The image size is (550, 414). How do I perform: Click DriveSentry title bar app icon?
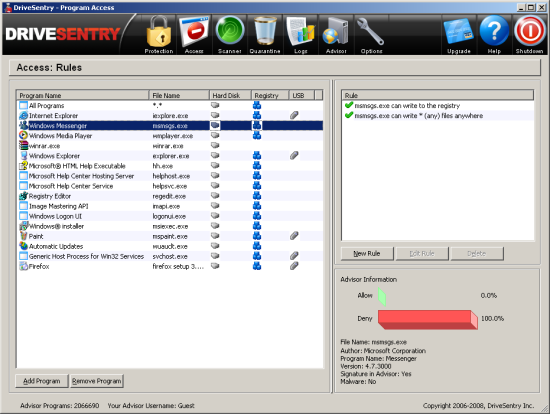8,7
